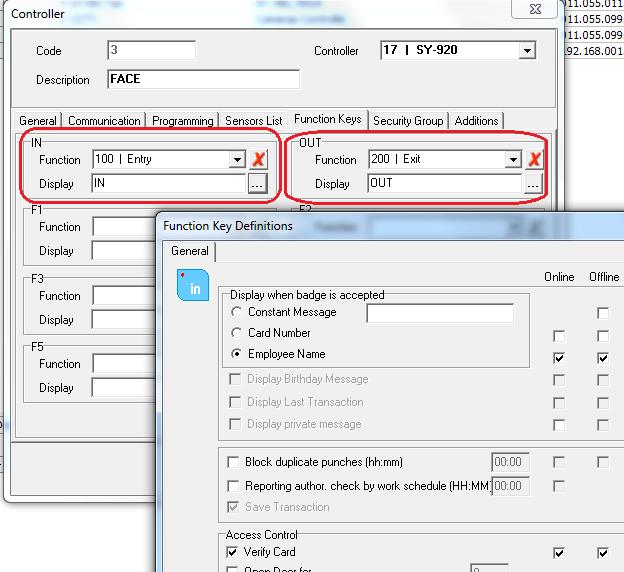Open the Sensors List tab
The width and height of the screenshot is (624, 572).
coord(253,121)
